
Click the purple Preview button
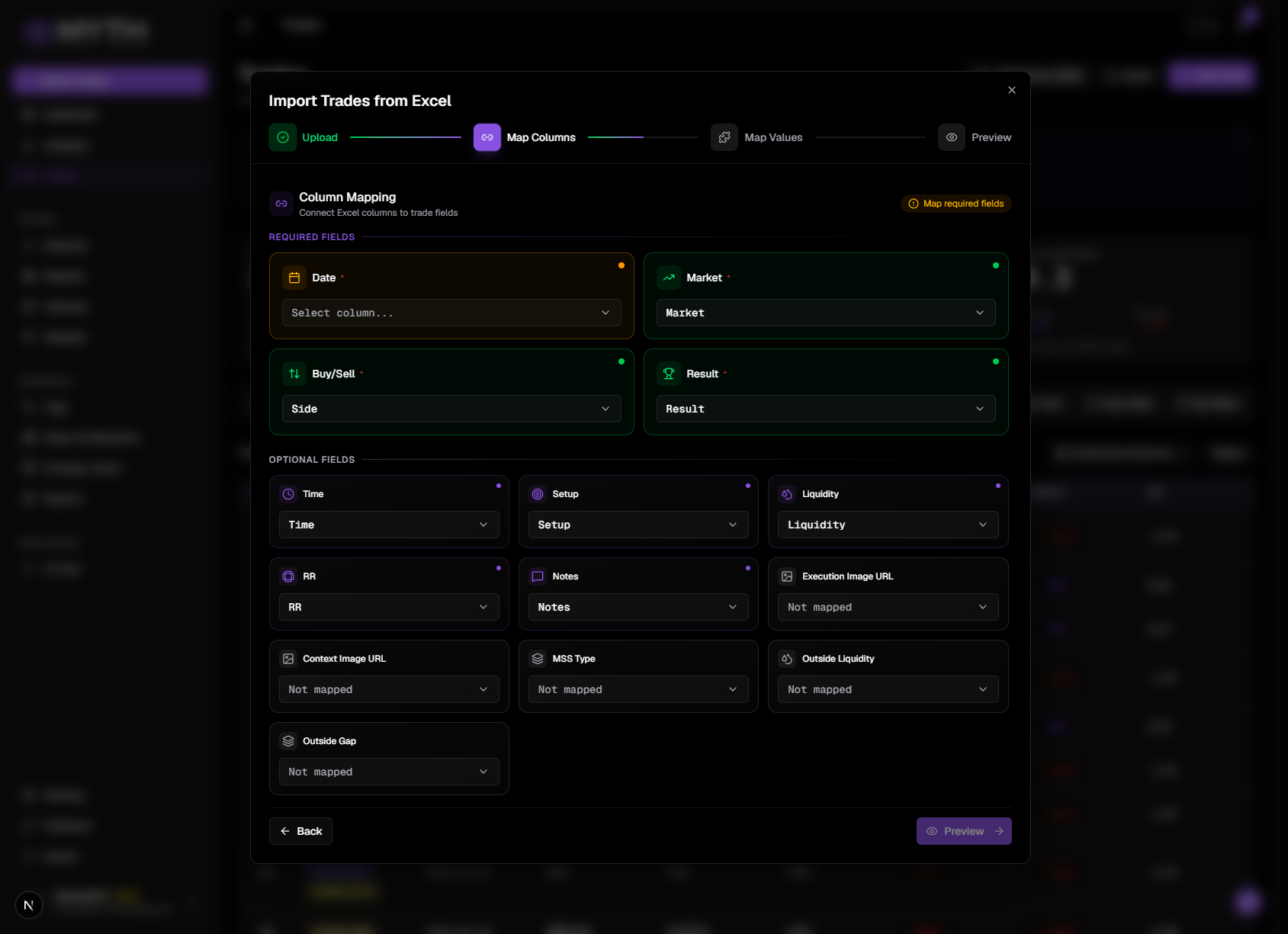click(964, 831)
